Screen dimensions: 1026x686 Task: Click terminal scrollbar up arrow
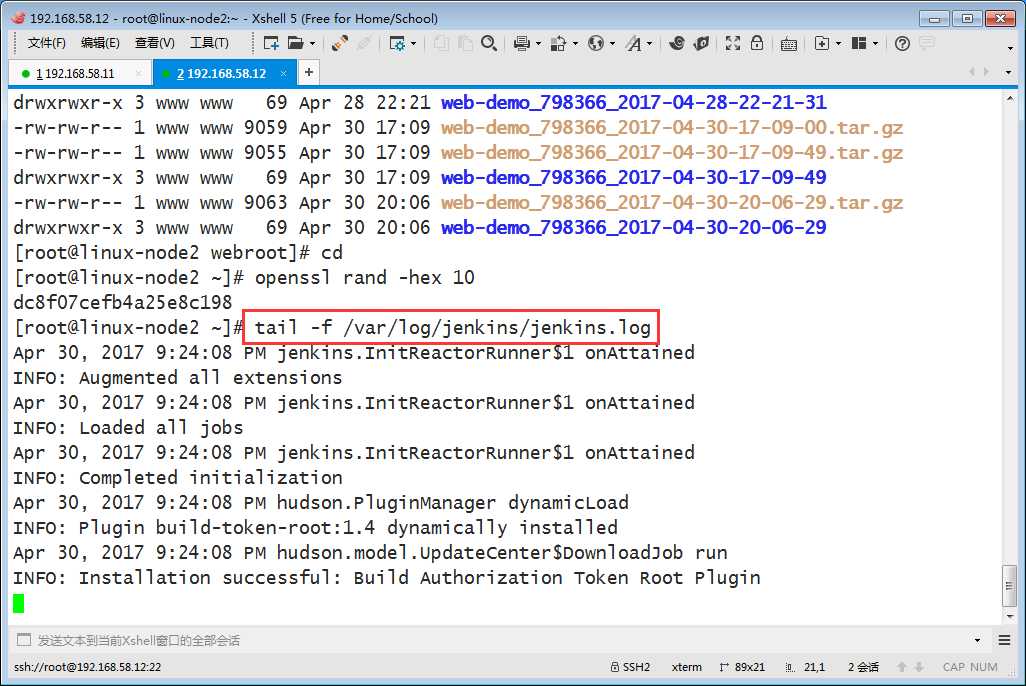(1010, 98)
